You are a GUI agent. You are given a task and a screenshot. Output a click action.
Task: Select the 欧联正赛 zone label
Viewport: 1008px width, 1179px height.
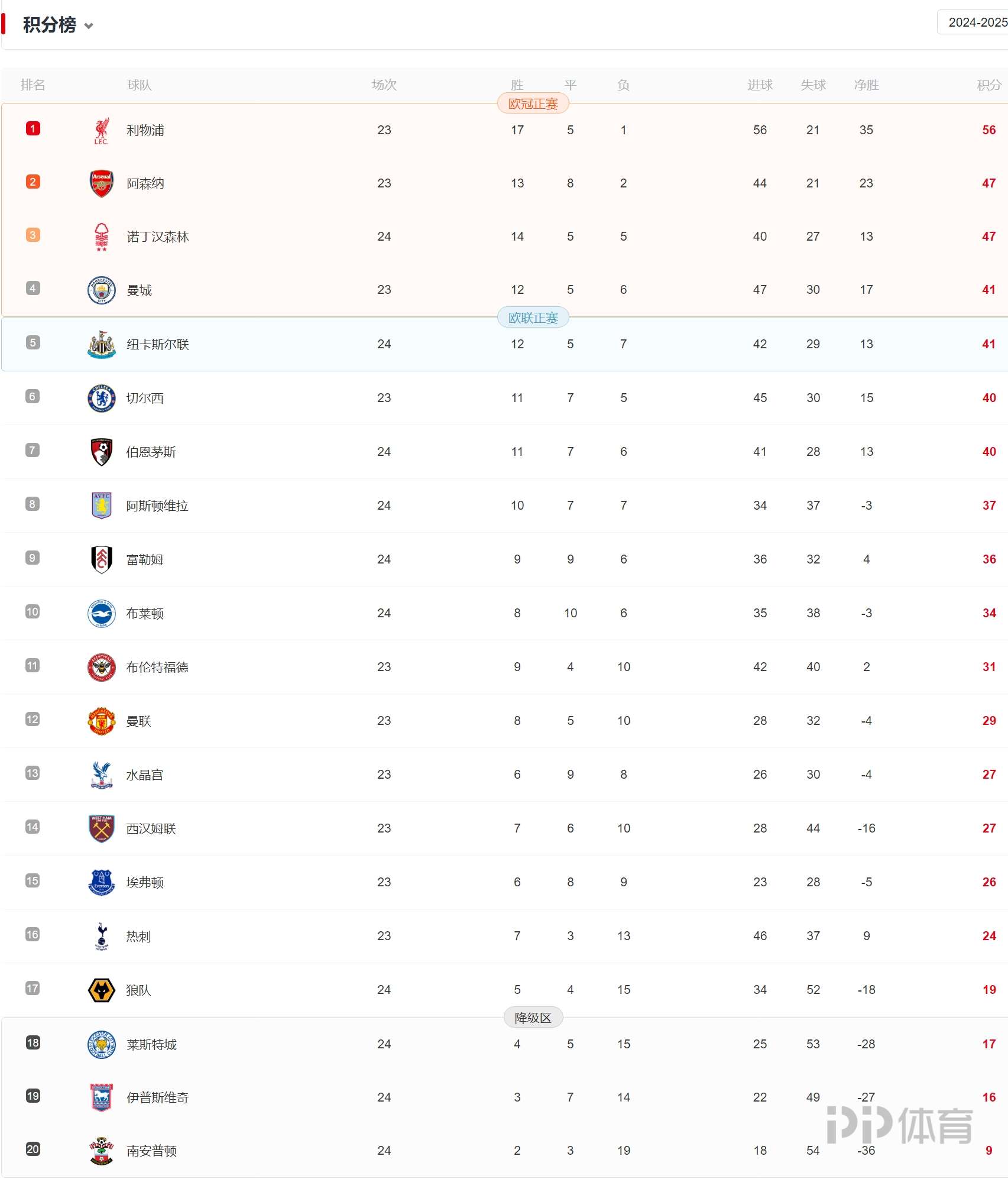click(533, 318)
